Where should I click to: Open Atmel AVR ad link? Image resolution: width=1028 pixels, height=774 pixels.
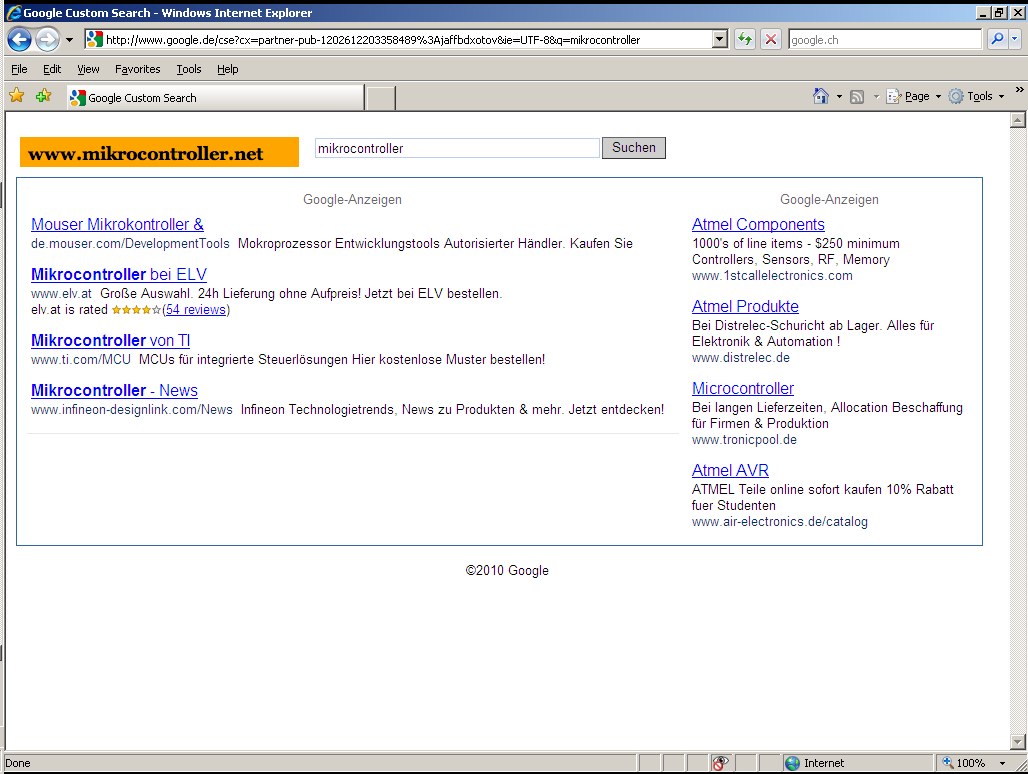[x=730, y=471]
